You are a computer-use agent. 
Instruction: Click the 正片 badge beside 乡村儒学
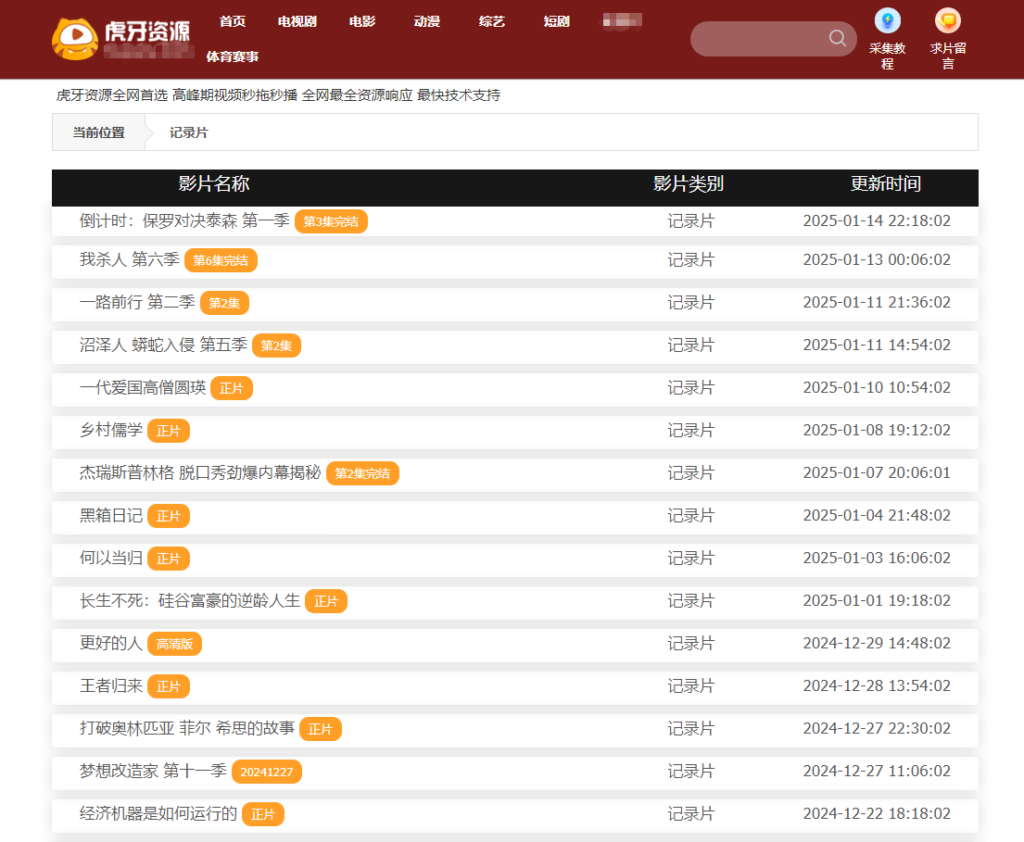coord(168,431)
